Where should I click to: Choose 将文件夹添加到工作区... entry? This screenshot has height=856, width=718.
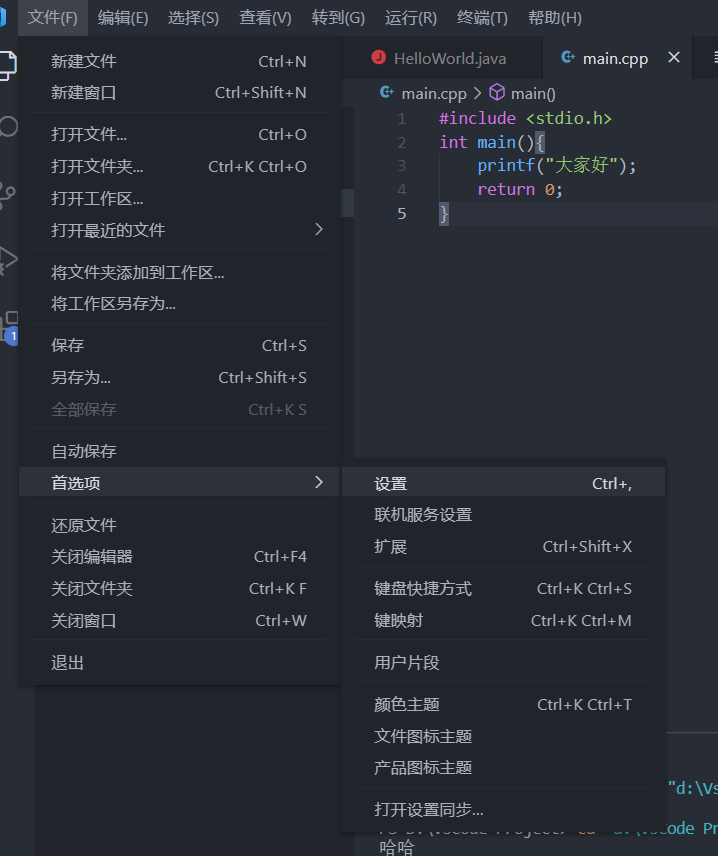tap(180, 272)
